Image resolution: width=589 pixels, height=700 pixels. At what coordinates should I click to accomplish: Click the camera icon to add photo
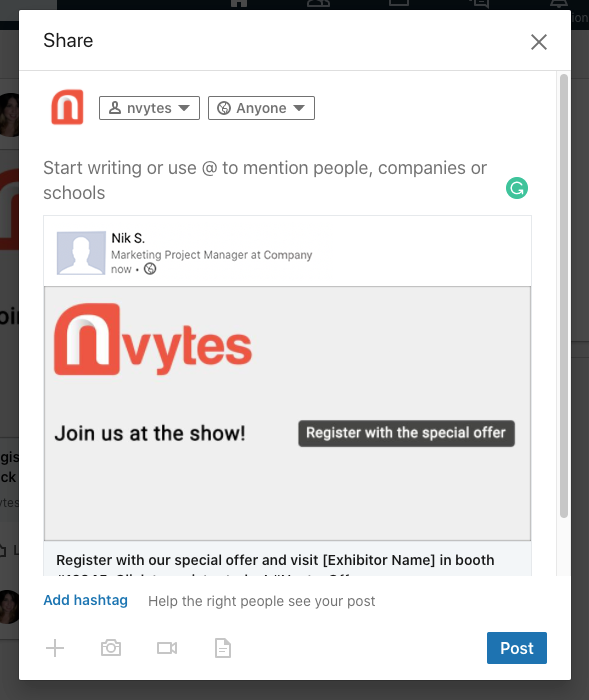(x=111, y=648)
